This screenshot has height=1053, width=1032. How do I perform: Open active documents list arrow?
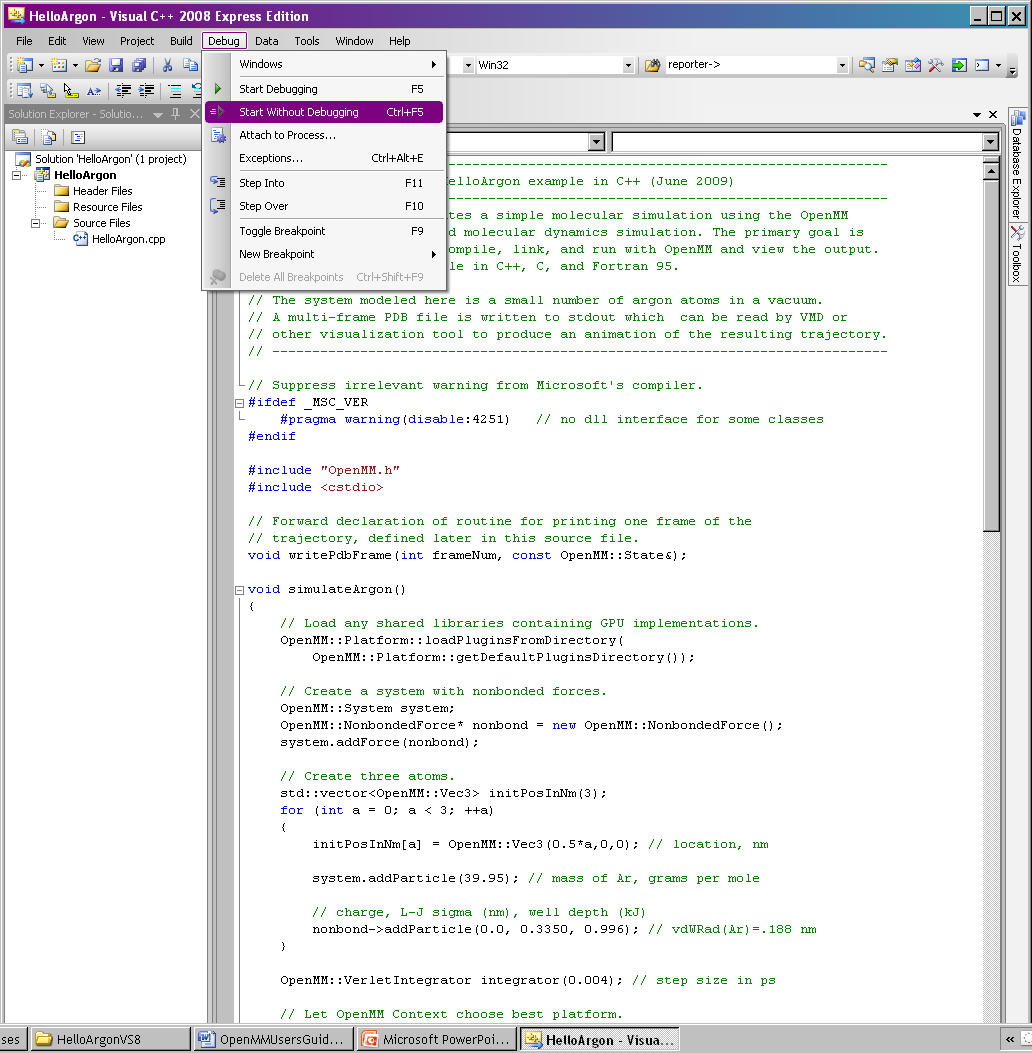point(976,115)
